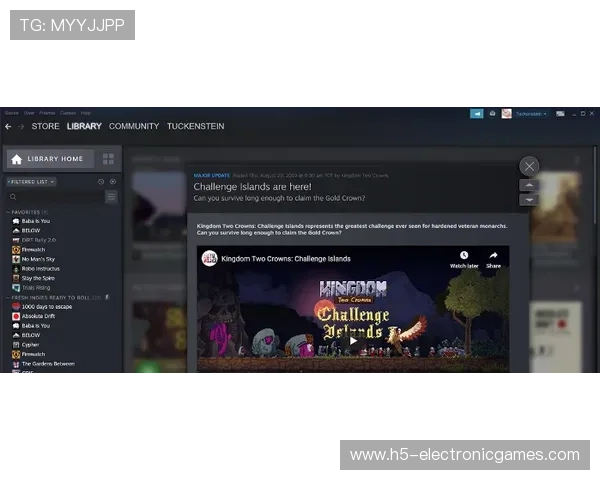
Task: Open the advanced filters icon beside search
Action: click(x=111, y=197)
